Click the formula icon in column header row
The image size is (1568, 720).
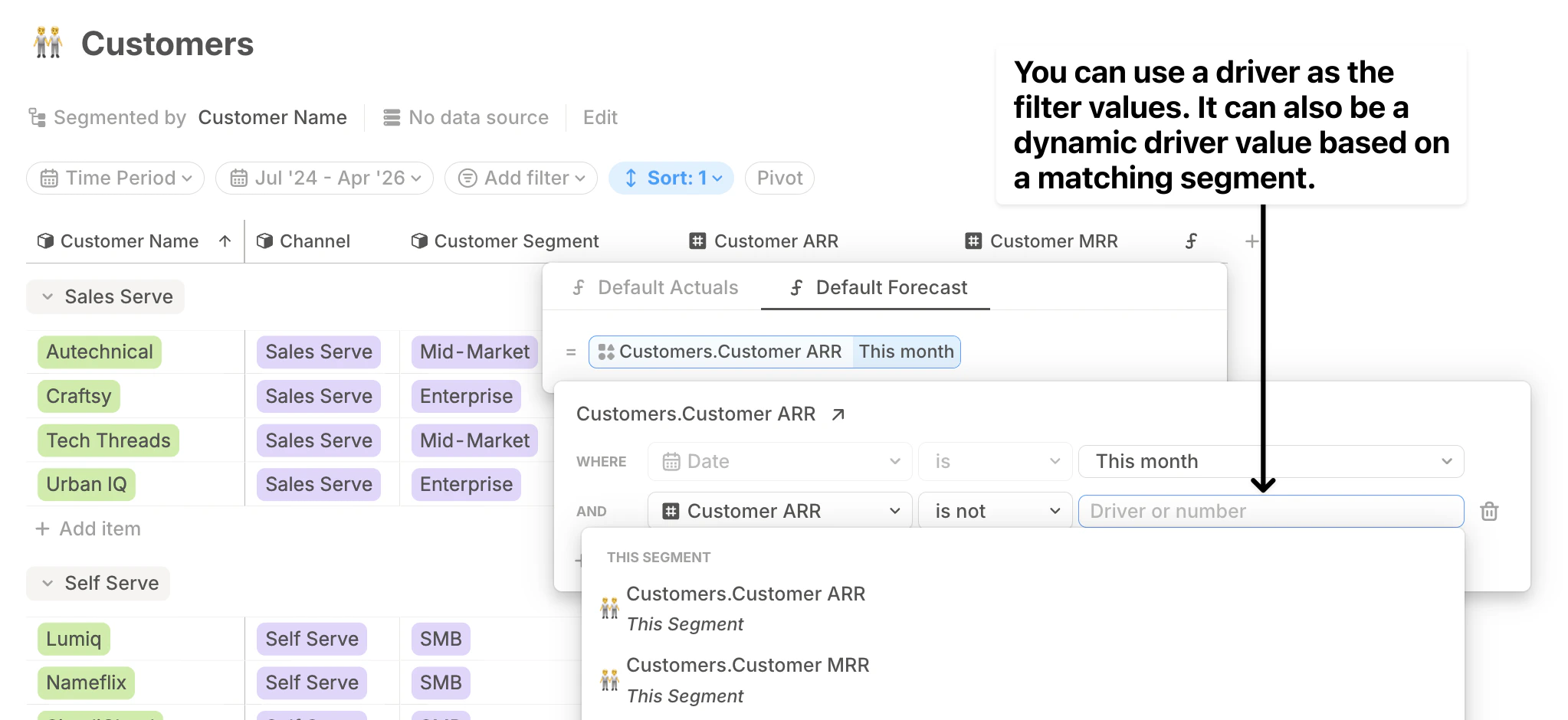tap(1191, 241)
